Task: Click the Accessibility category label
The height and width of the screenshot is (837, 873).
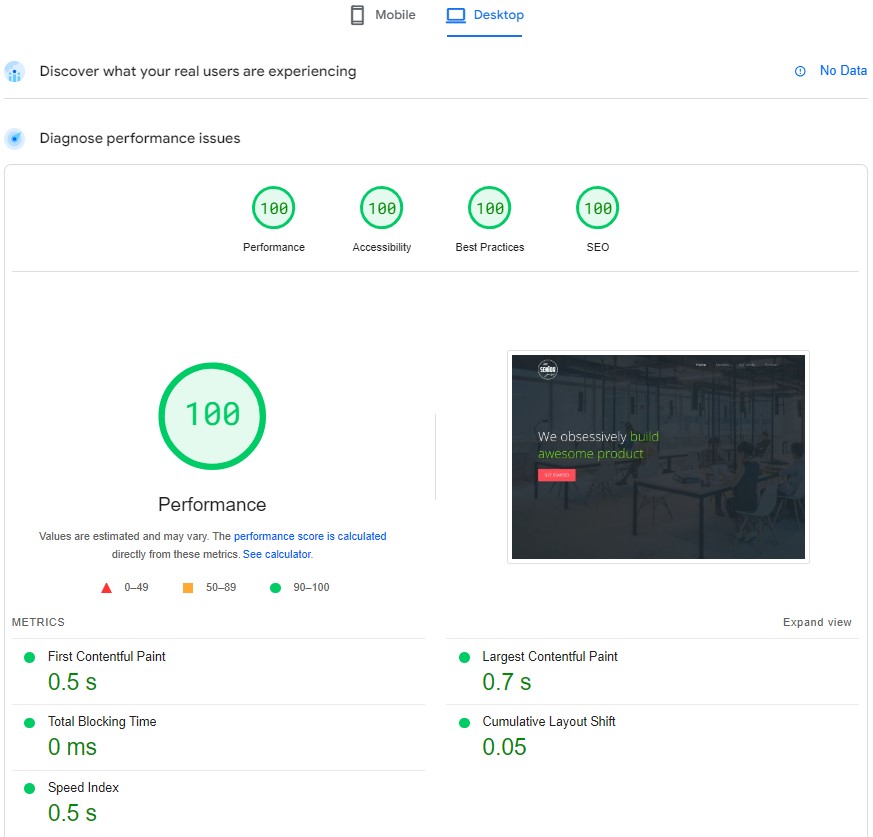Action: pyautogui.click(x=381, y=247)
